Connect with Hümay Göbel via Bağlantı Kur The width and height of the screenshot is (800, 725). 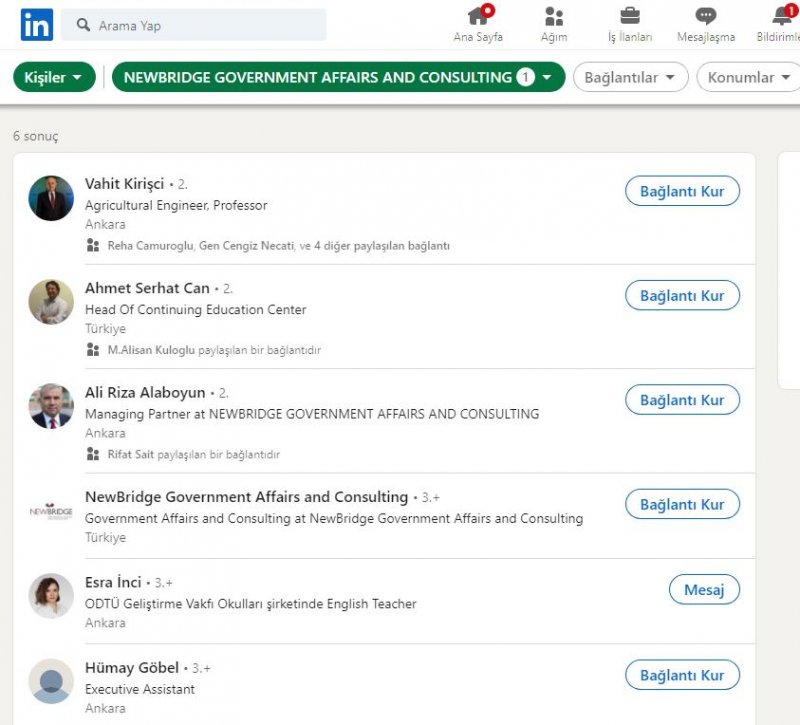pyautogui.click(x=682, y=675)
